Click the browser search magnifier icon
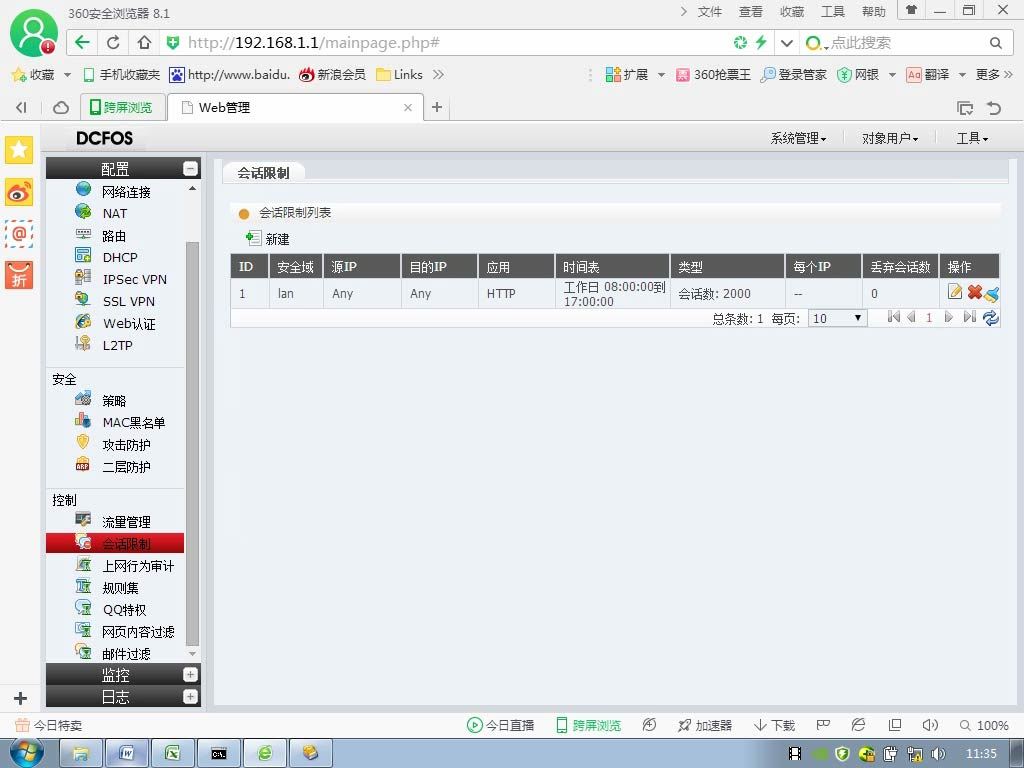This screenshot has width=1024, height=768. coord(995,43)
